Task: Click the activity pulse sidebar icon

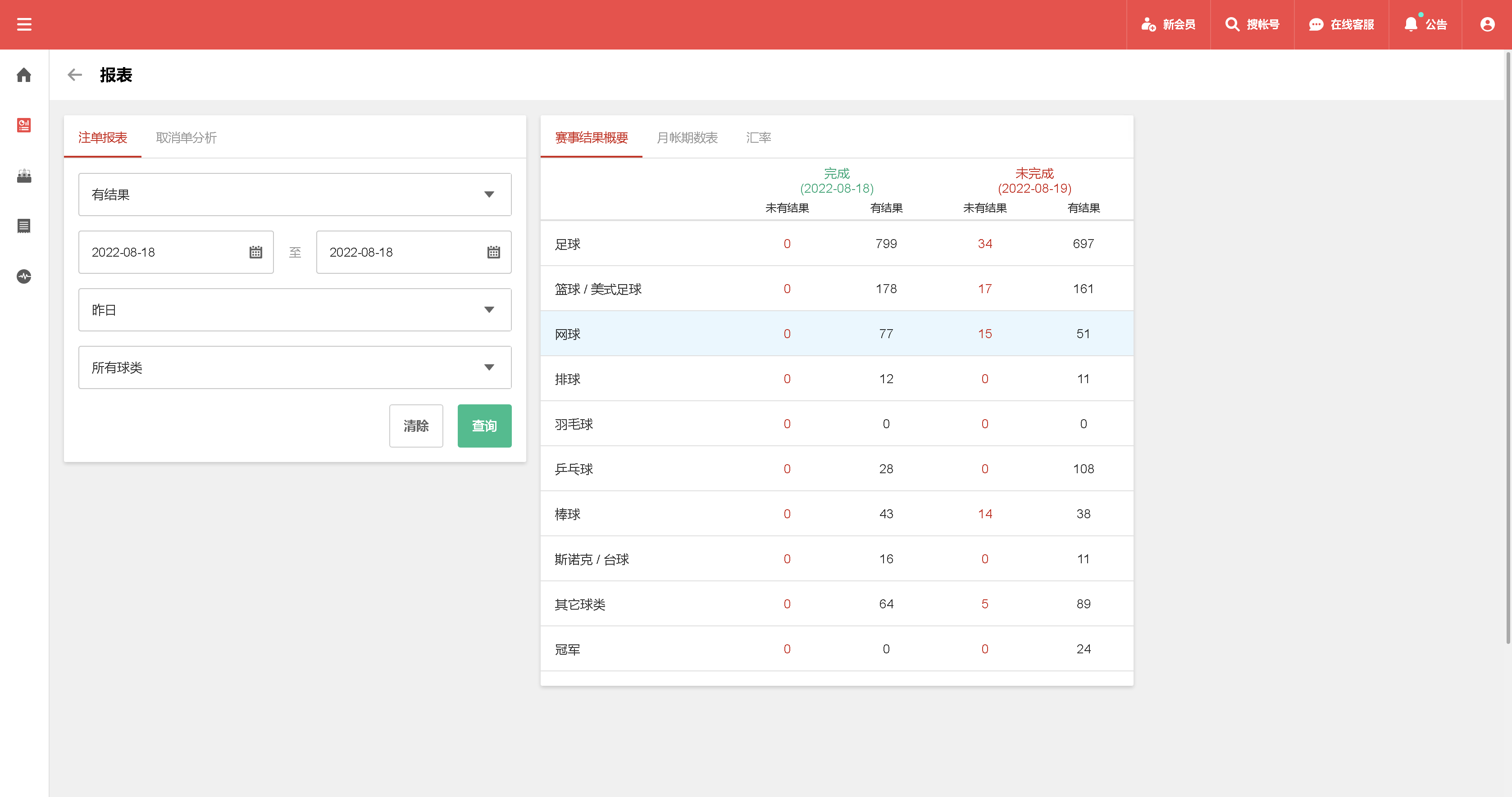Action: (24, 276)
